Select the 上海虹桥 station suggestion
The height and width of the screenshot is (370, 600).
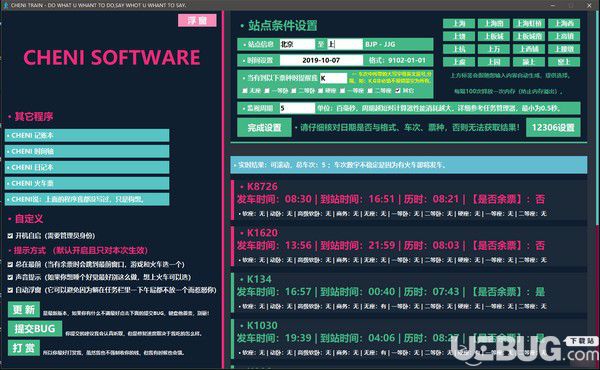[529, 23]
